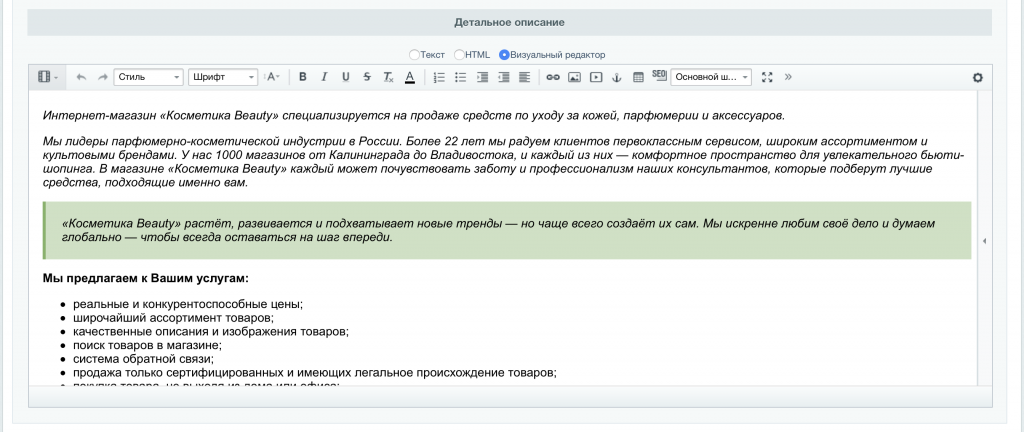Toggle italic formatting
This screenshot has width=1024, height=432.
tap(324, 77)
